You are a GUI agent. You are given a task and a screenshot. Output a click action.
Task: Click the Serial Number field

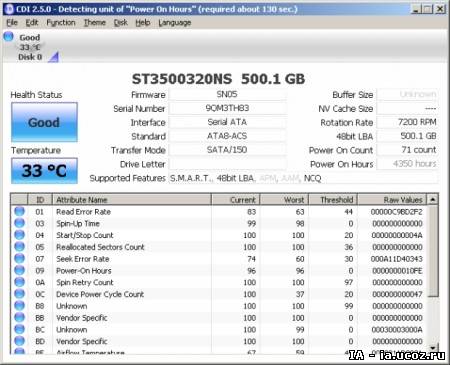pyautogui.click(x=227, y=108)
